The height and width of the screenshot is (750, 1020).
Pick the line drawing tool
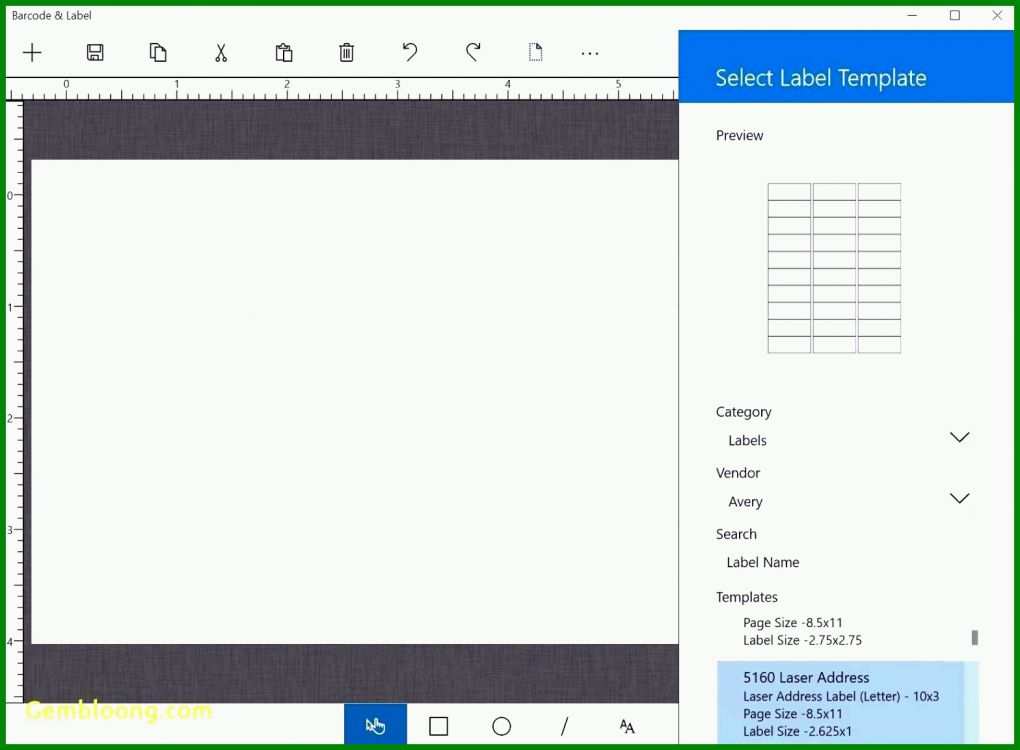[564, 726]
